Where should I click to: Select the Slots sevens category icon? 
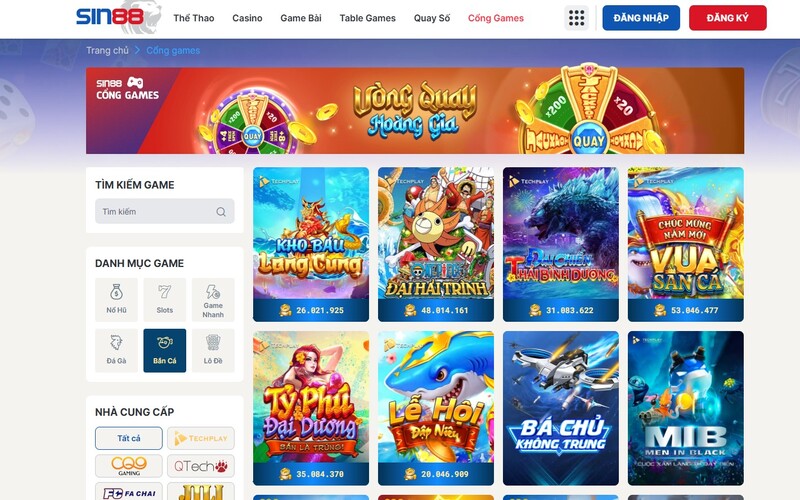tap(165, 299)
